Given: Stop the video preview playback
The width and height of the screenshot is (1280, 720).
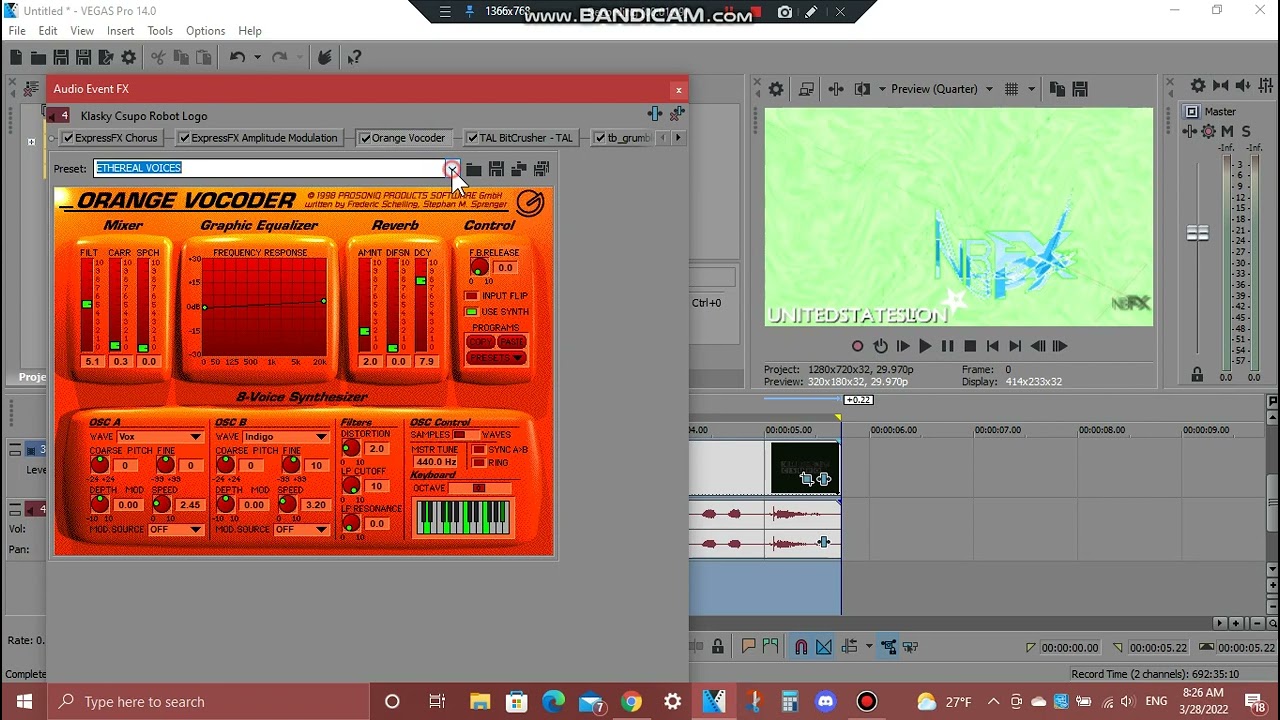Looking at the screenshot, I should (x=970, y=346).
